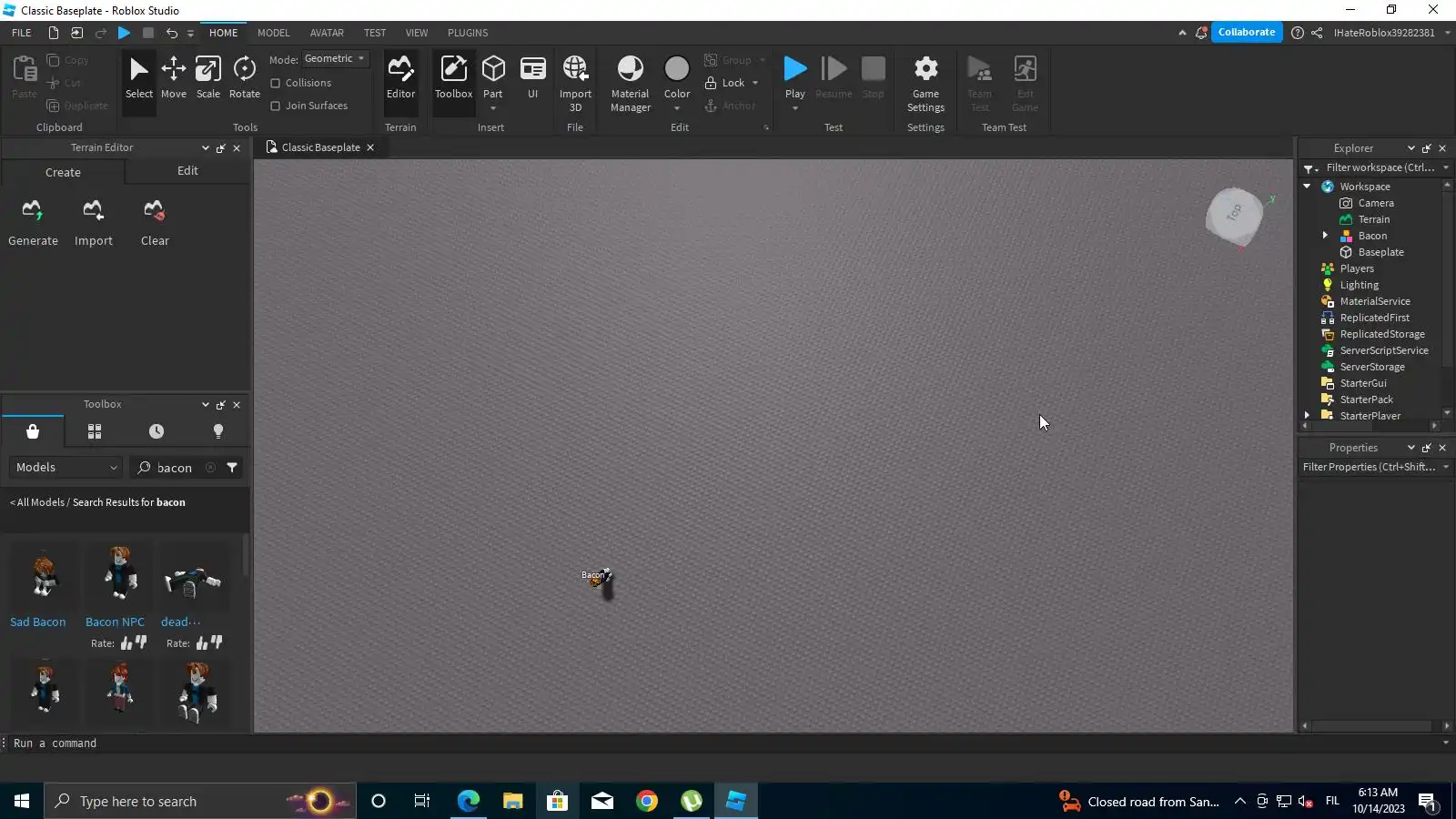Click the view orientation cube
The width and height of the screenshot is (1456, 819).
pos(1235,217)
